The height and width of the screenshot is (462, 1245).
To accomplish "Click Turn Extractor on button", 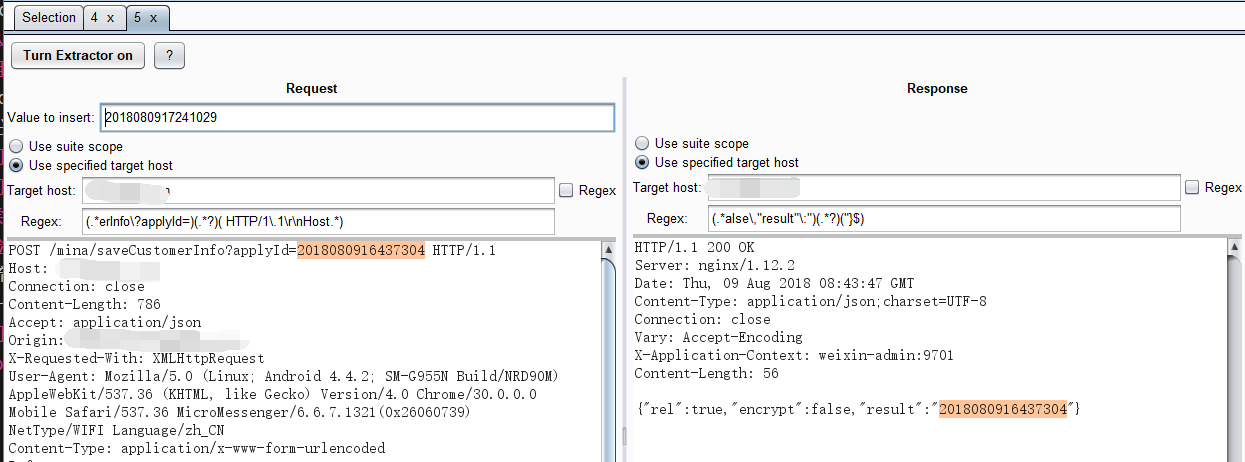I will [78, 55].
